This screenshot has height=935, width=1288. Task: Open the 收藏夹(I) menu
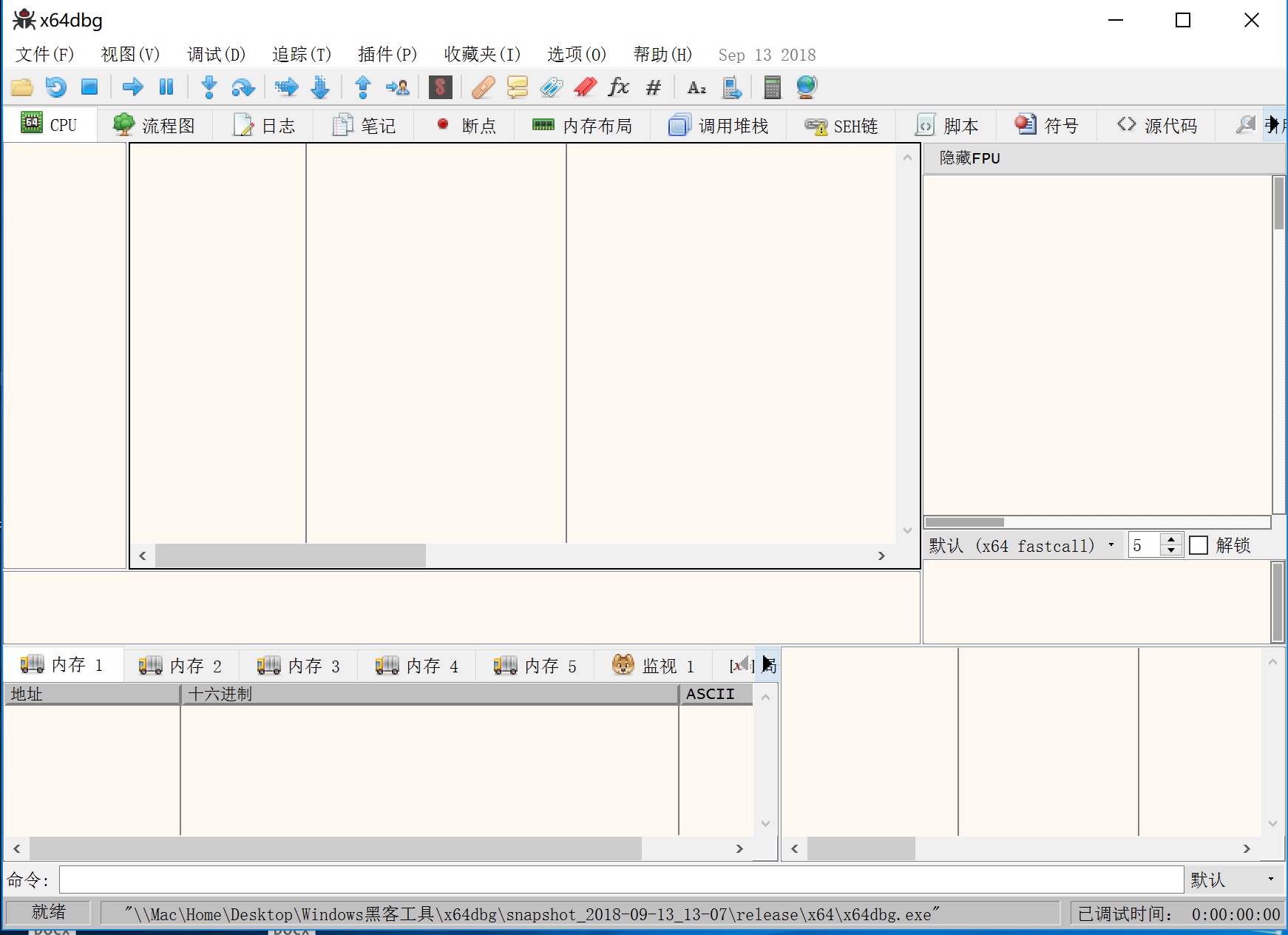click(482, 54)
